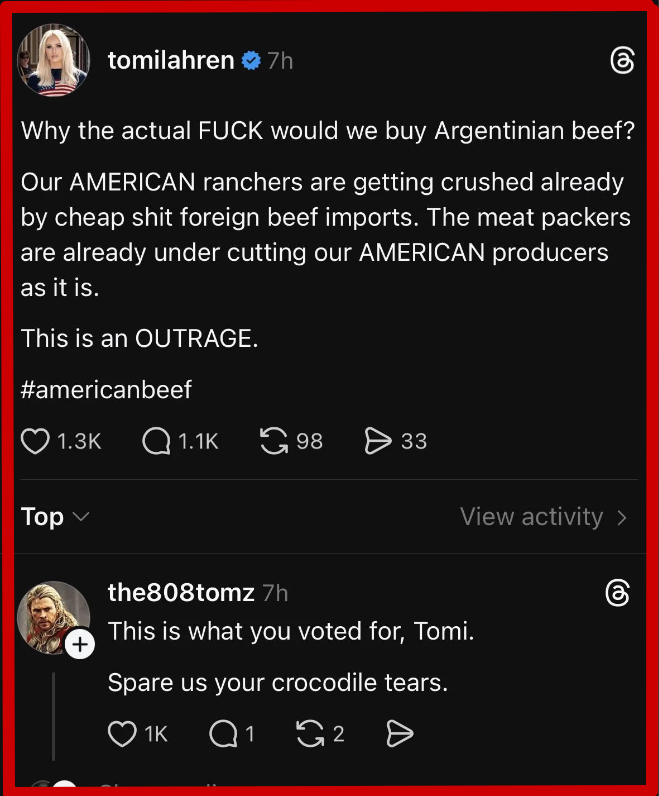Follow the808tomz using the plus badge
The height and width of the screenshot is (796, 659).
click(80, 646)
